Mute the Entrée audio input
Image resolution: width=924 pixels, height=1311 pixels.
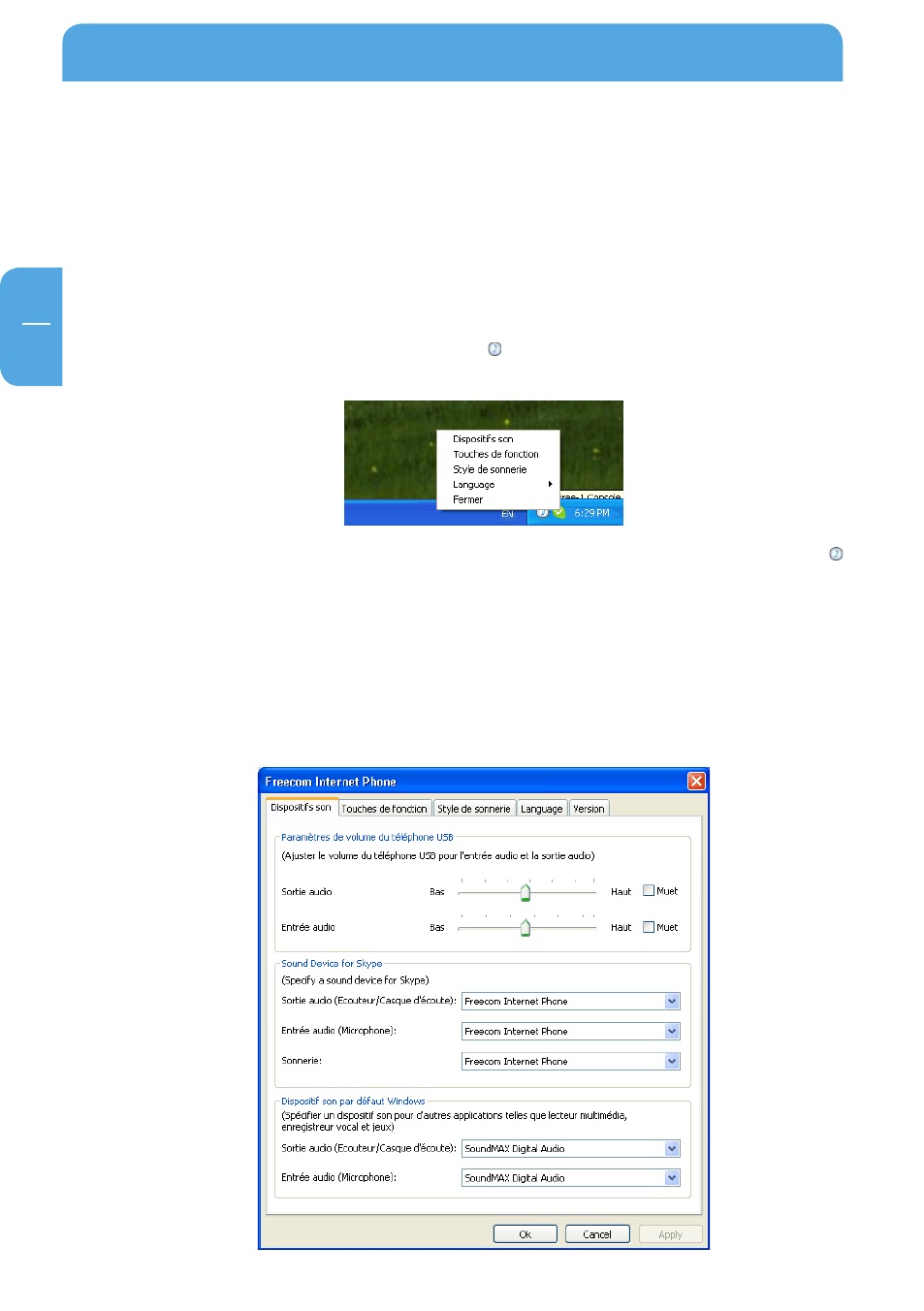click(x=649, y=927)
